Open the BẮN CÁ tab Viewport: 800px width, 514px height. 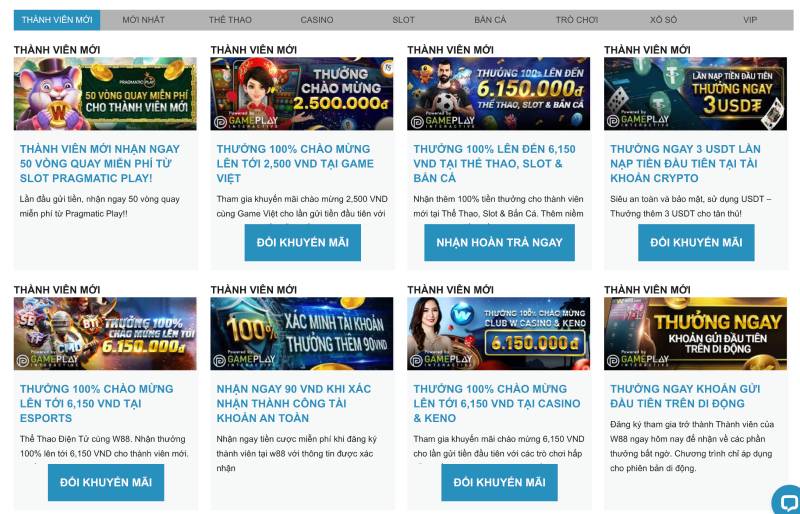point(490,20)
